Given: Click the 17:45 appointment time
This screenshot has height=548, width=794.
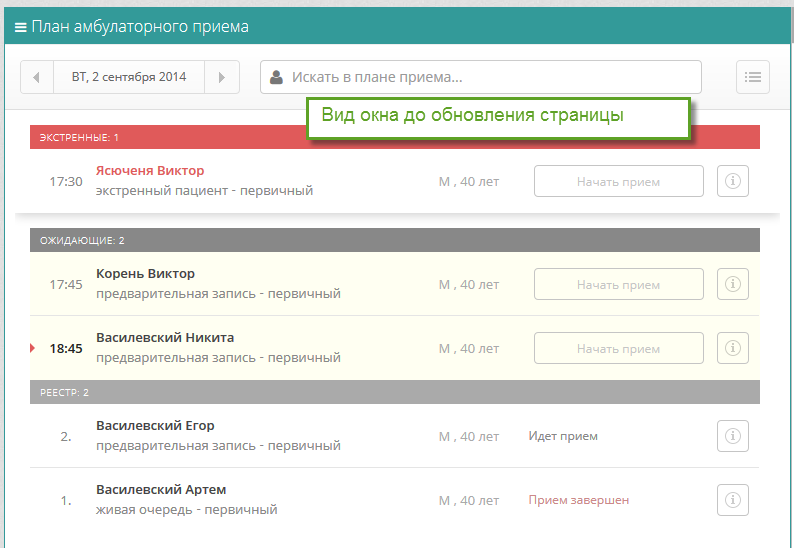Looking at the screenshot, I should [x=66, y=284].
